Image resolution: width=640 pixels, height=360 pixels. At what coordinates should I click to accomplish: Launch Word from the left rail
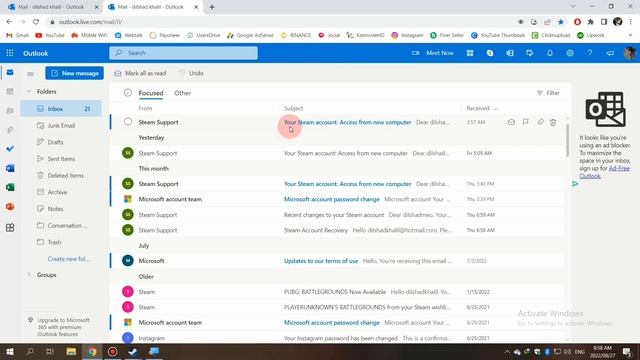pyautogui.click(x=10, y=168)
